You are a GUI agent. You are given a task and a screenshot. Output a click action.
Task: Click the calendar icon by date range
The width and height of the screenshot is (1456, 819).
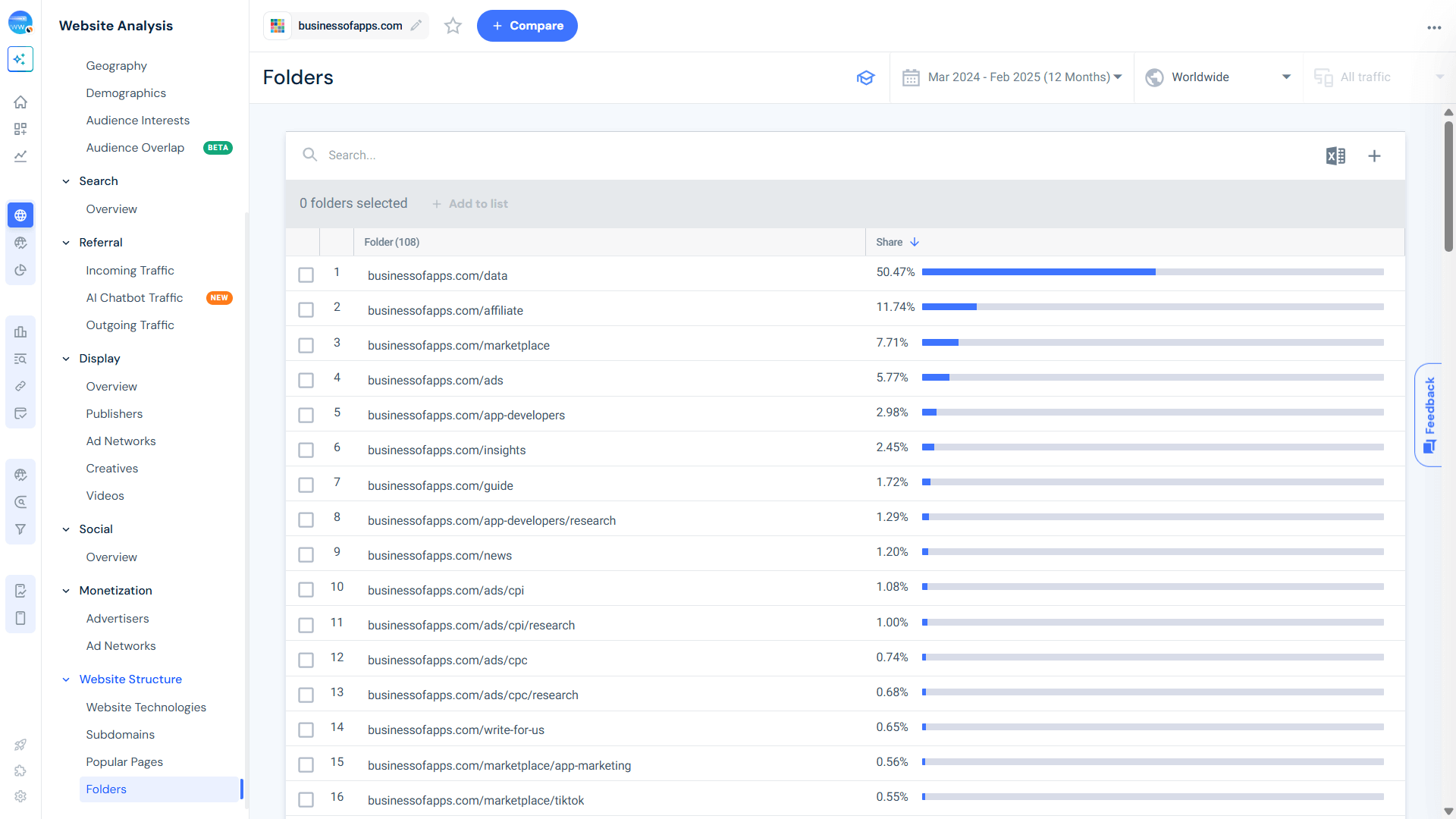click(x=911, y=77)
